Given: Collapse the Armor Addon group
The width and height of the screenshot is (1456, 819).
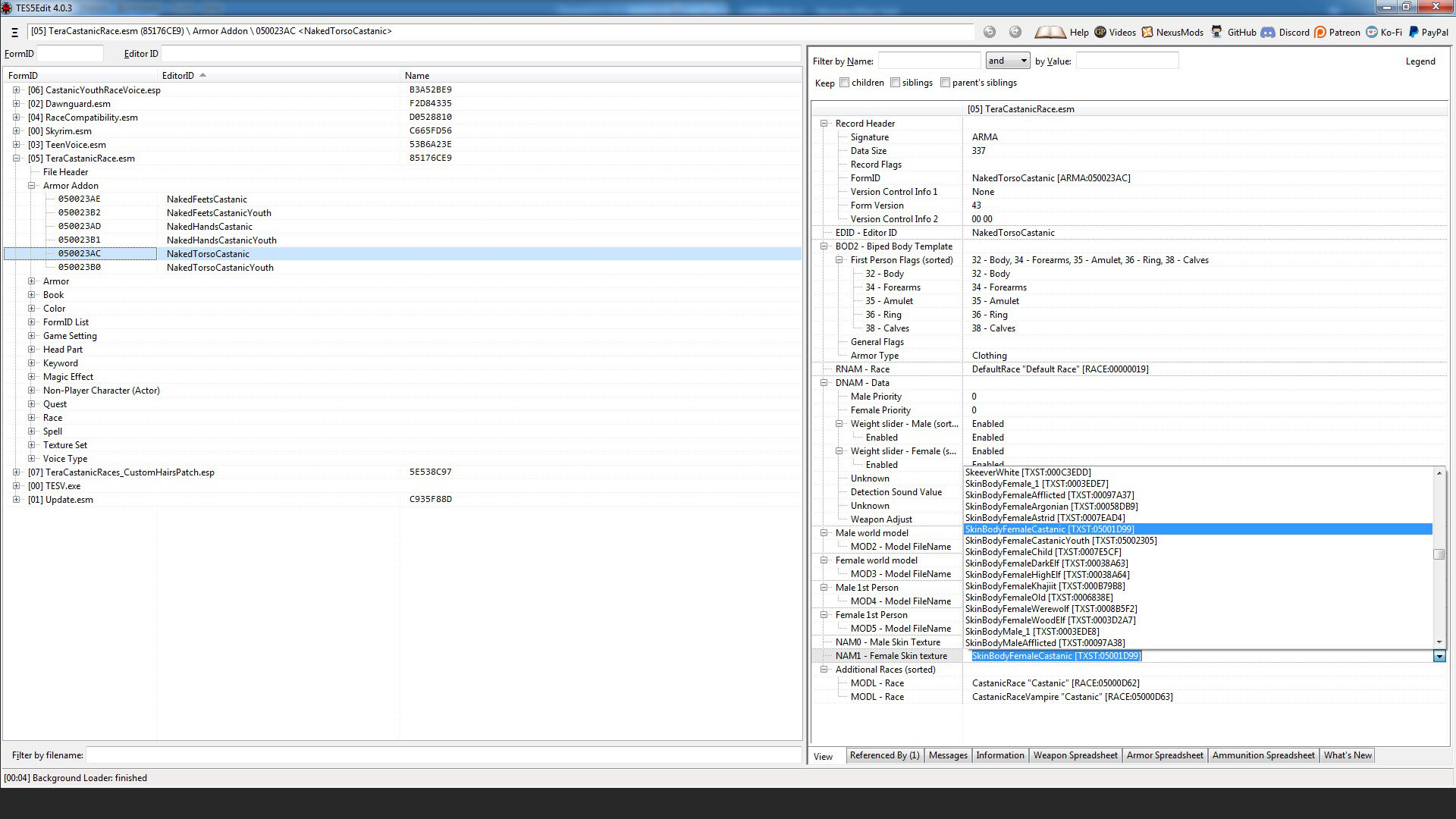Looking at the screenshot, I should pos(32,186).
